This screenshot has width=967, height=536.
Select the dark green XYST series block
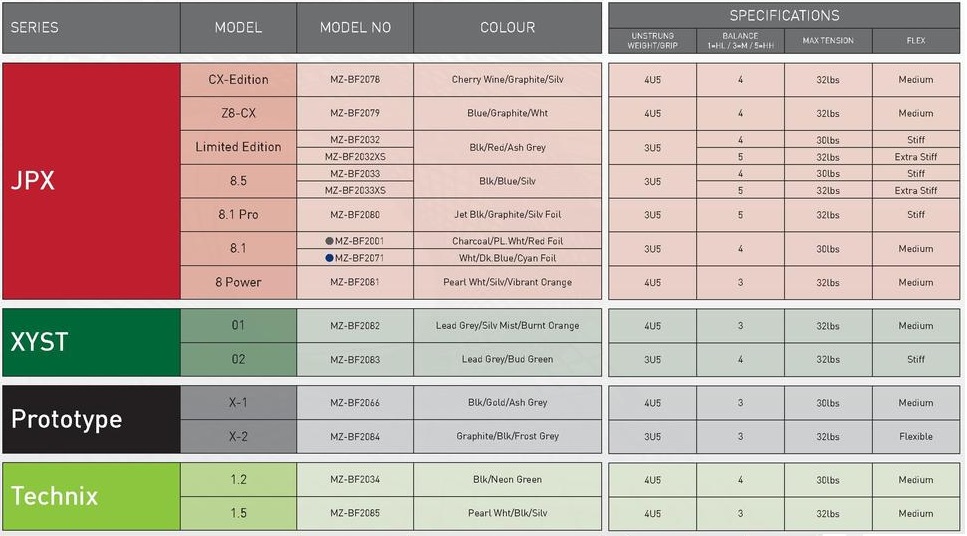coord(91,342)
